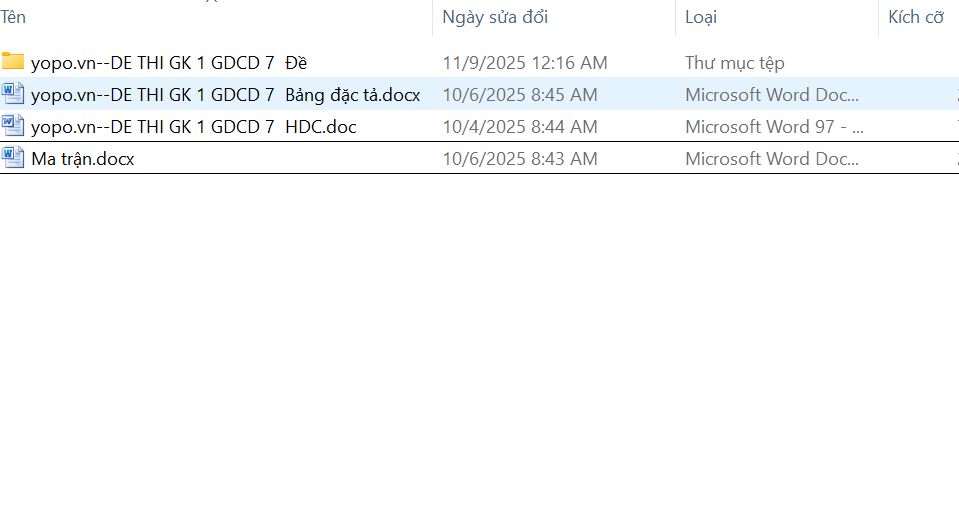Click the type cell of Bảng đặc tả.docx
Image resolution: width=959 pixels, height=506 pixels.
tap(772, 95)
